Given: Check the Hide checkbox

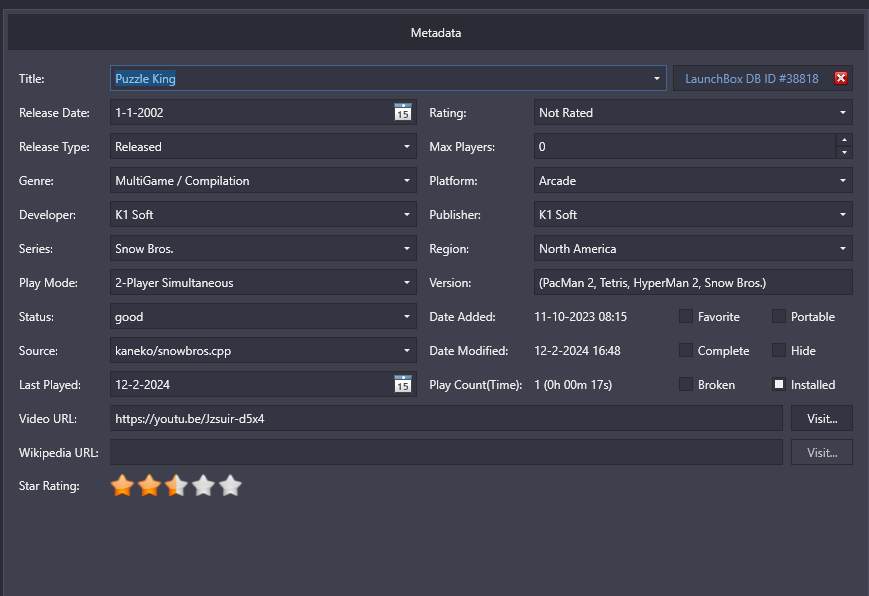Looking at the screenshot, I should (779, 350).
